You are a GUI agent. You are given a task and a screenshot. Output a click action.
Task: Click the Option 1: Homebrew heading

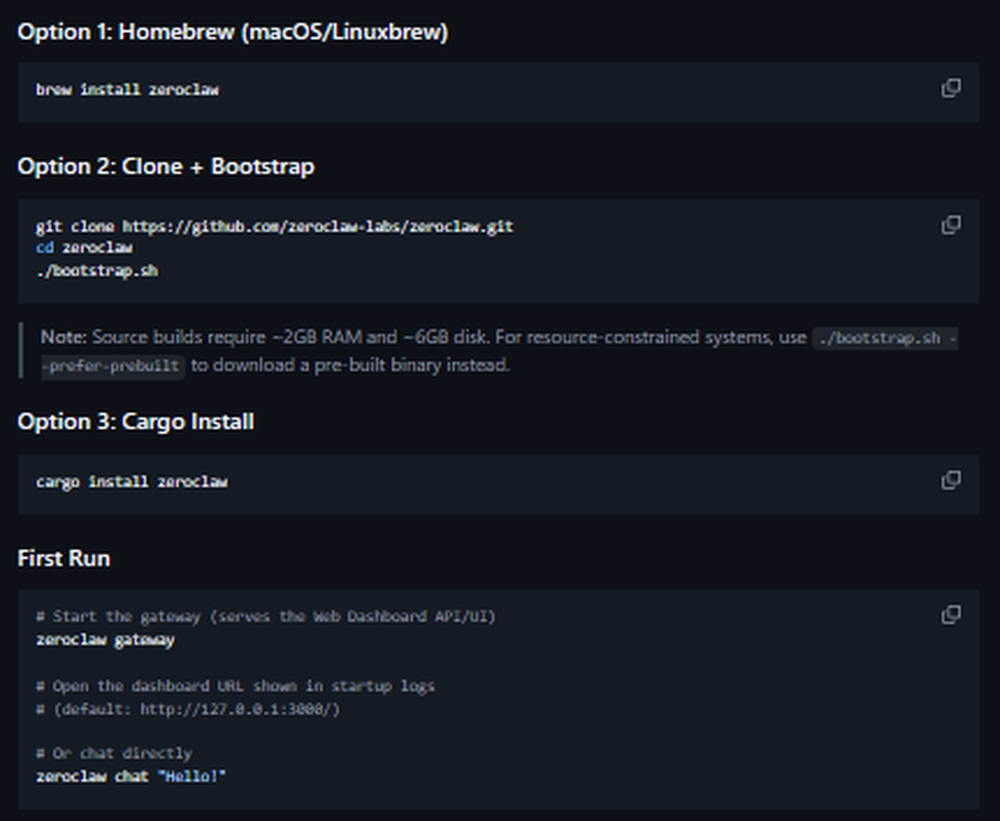232,31
